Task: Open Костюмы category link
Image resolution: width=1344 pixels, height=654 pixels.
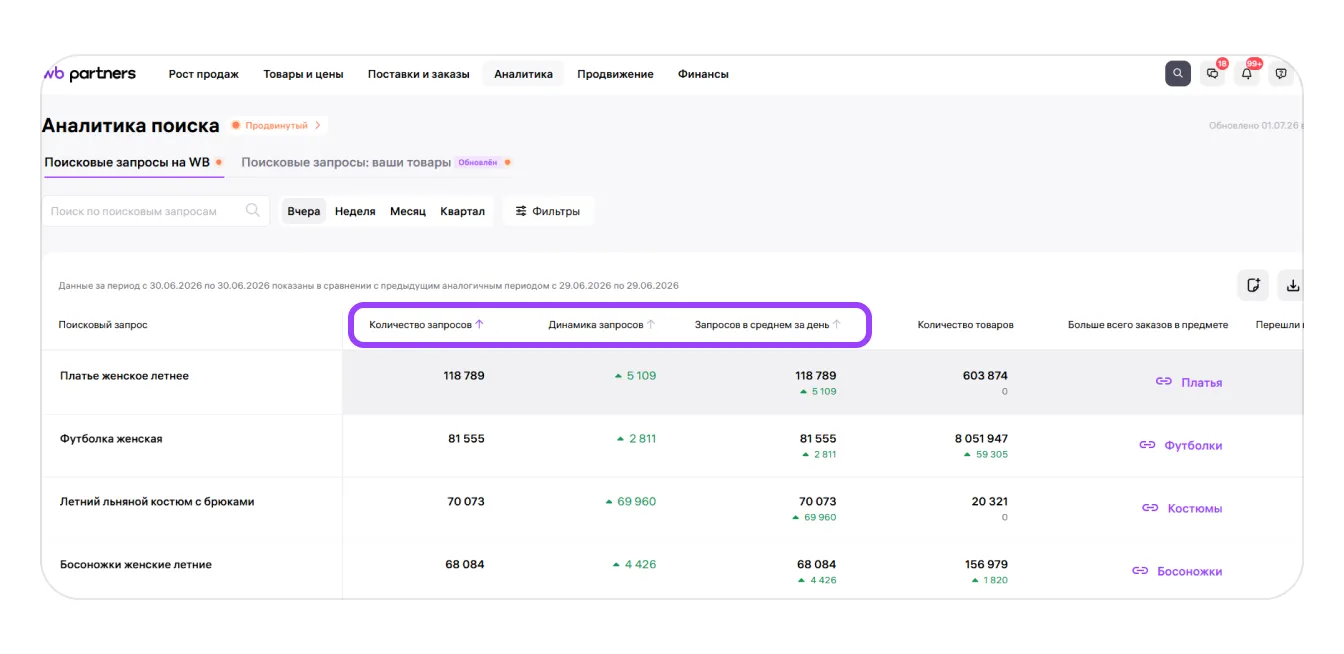Action: click(x=1195, y=508)
